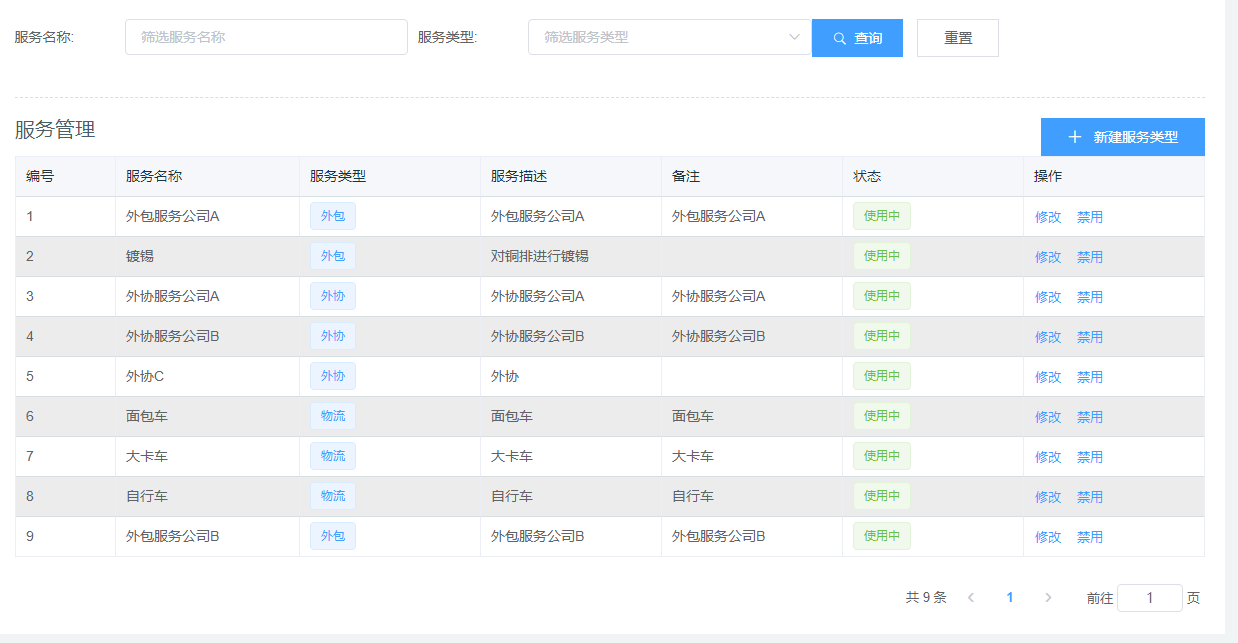Click the page jump number input

click(x=1149, y=598)
